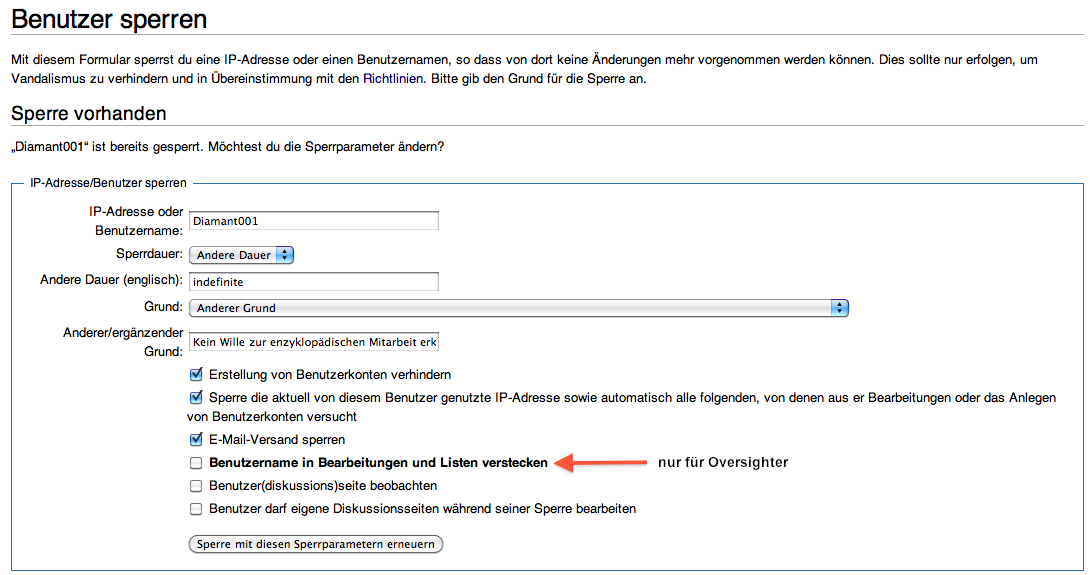The width and height of the screenshot is (1090, 575).
Task: Click the Andere Dauer field with indefinite
Action: [313, 282]
